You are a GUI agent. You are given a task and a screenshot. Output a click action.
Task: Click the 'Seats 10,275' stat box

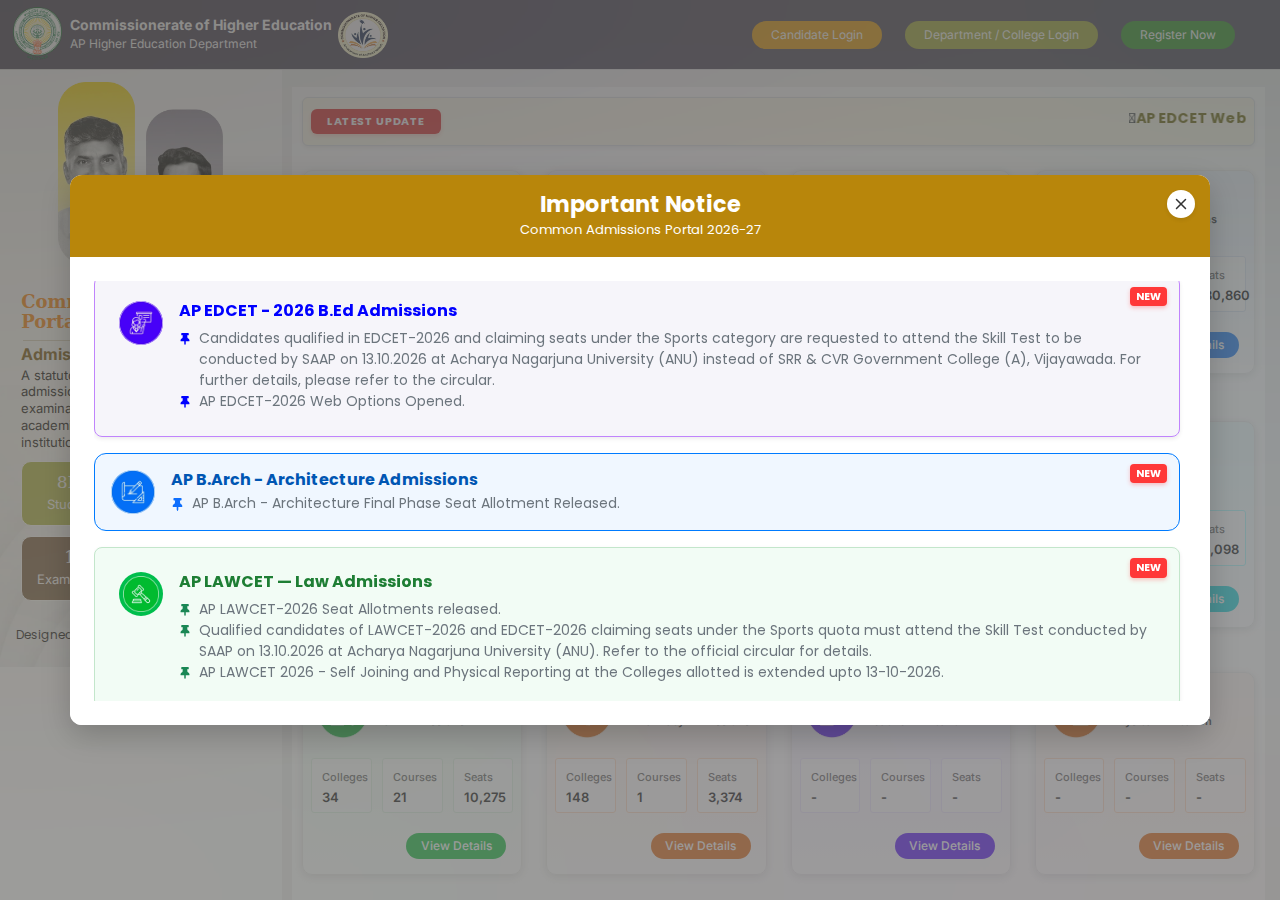(x=484, y=786)
